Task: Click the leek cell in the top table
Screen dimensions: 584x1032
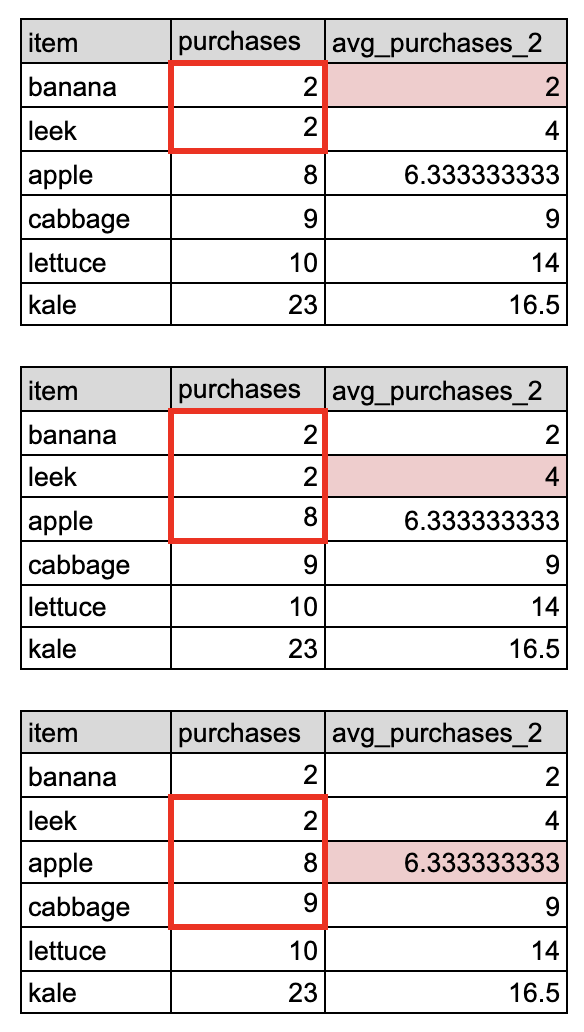Action: coord(96,129)
